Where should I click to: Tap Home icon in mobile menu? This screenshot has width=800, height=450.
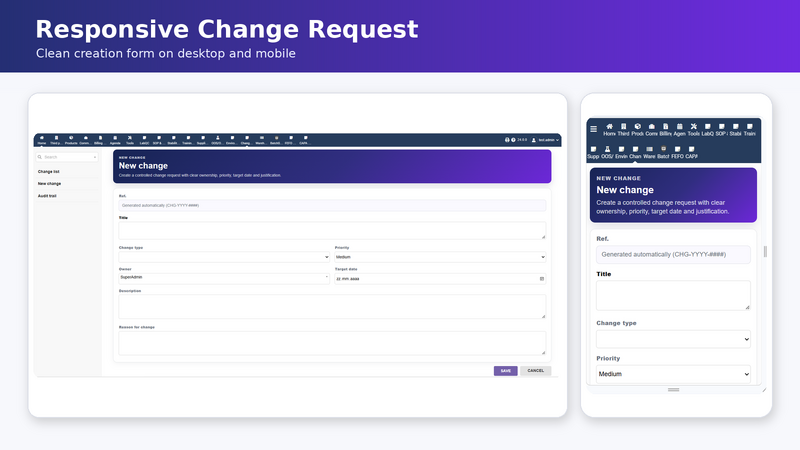(x=609, y=126)
